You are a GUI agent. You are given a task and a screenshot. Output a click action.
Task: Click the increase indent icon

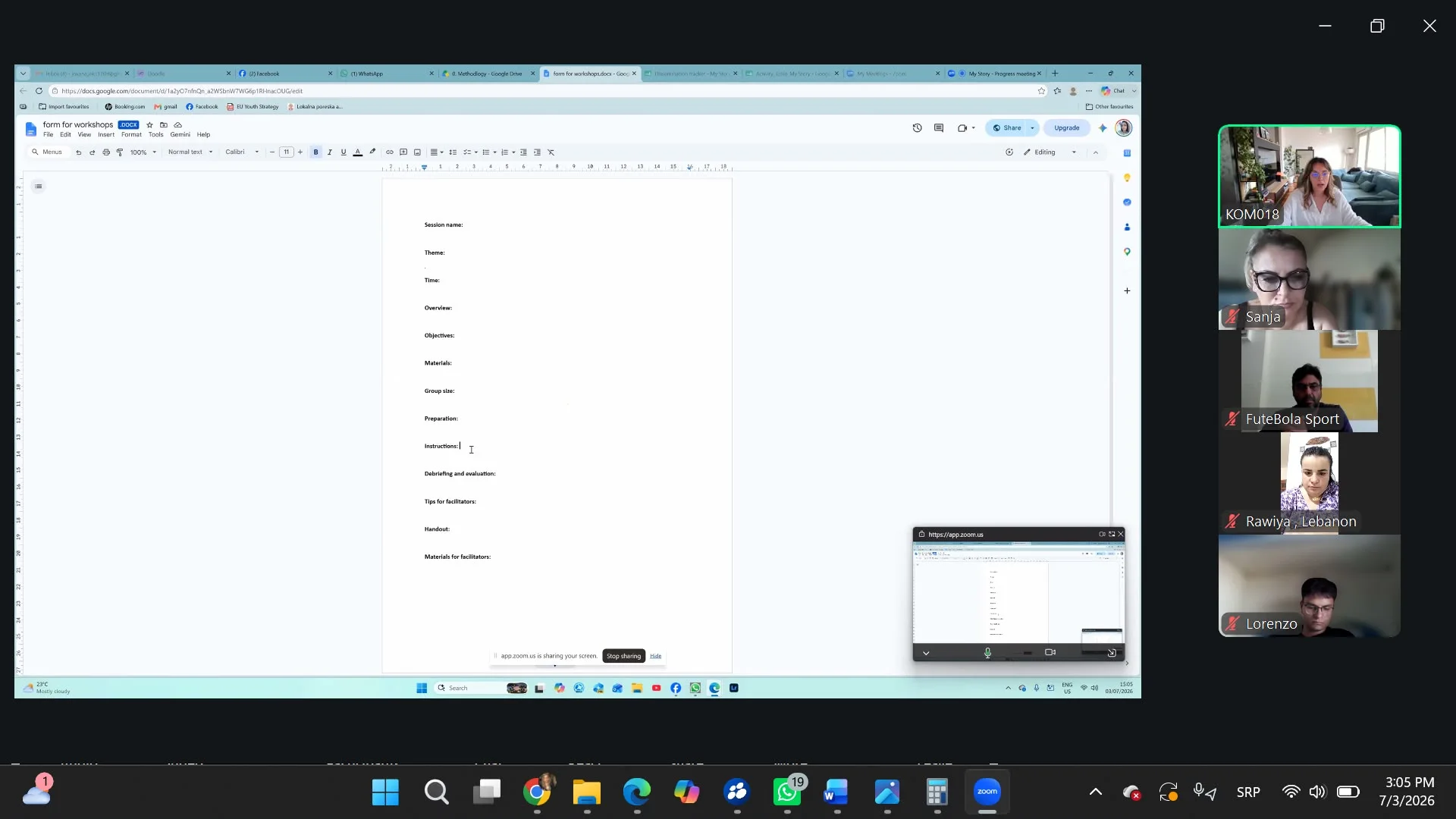tap(537, 152)
